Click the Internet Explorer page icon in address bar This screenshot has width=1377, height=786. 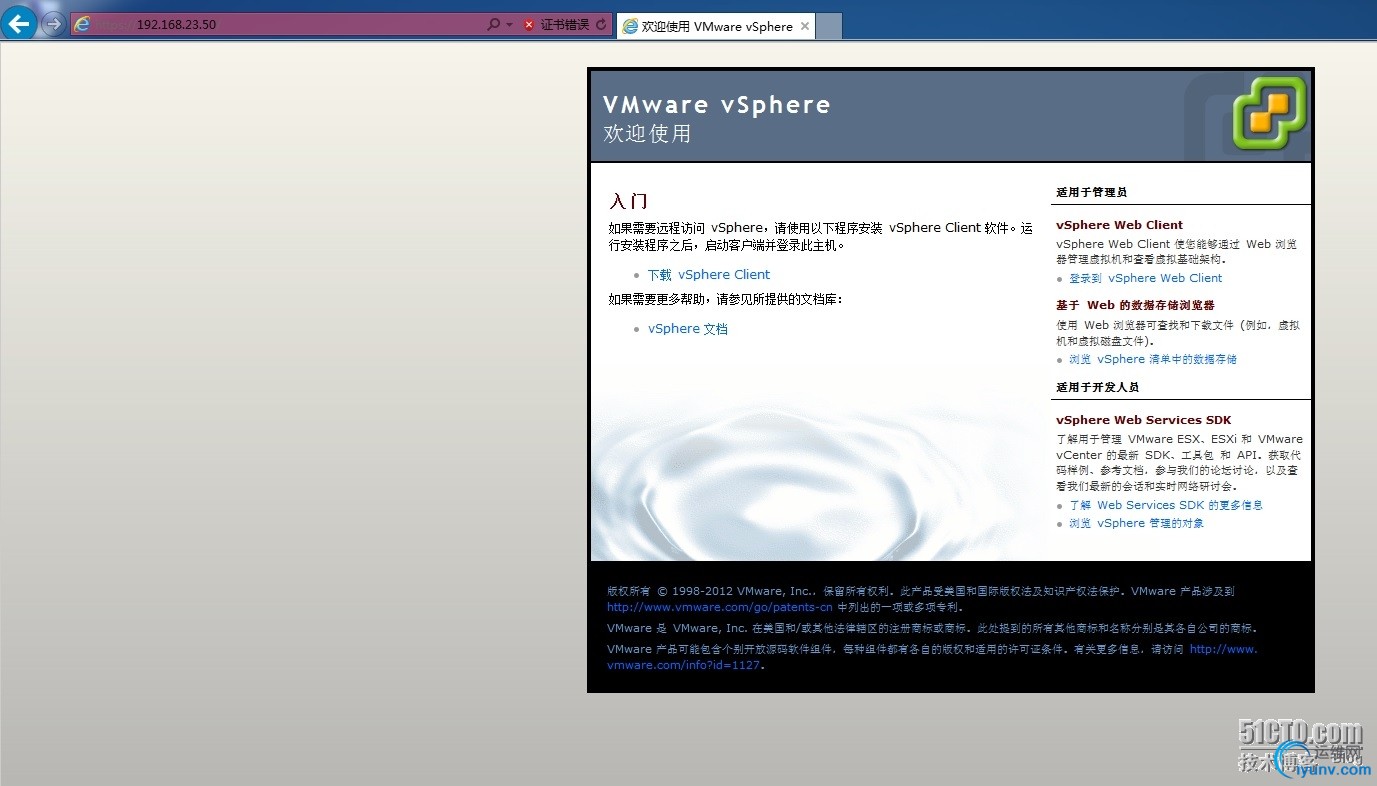pyautogui.click(x=83, y=24)
